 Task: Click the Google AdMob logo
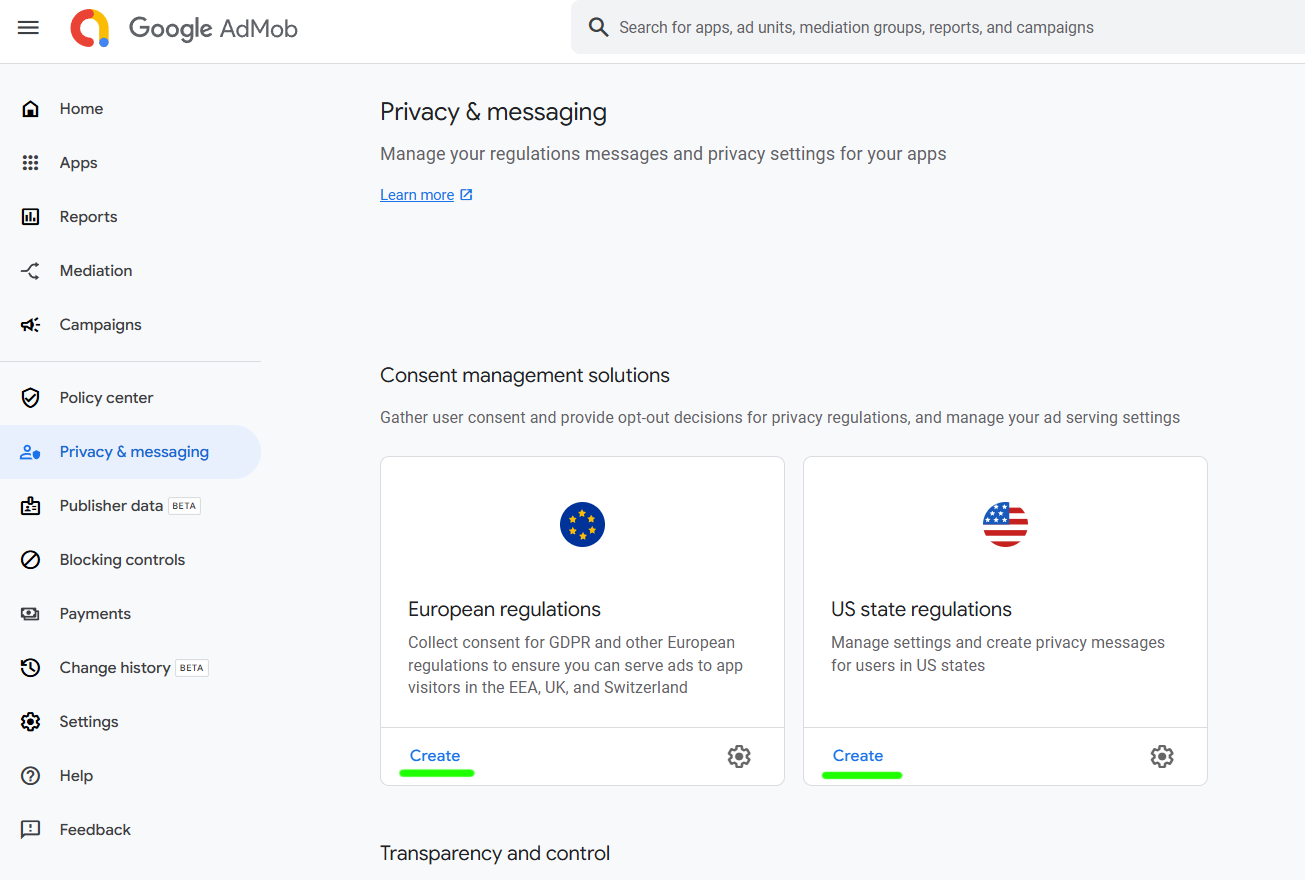(x=185, y=28)
